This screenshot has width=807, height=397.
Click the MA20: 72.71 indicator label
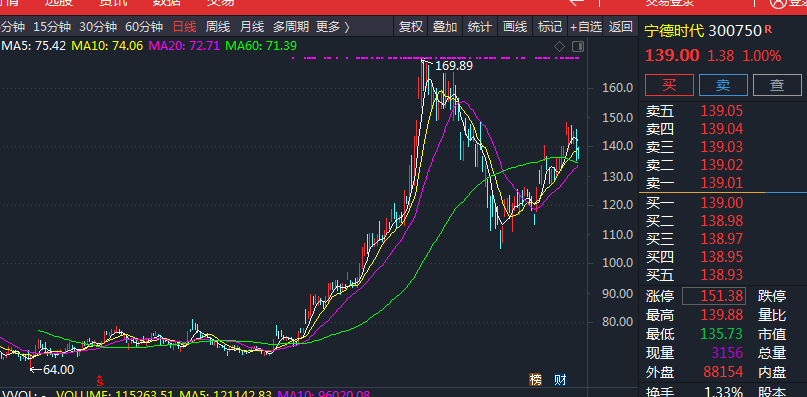(x=184, y=46)
